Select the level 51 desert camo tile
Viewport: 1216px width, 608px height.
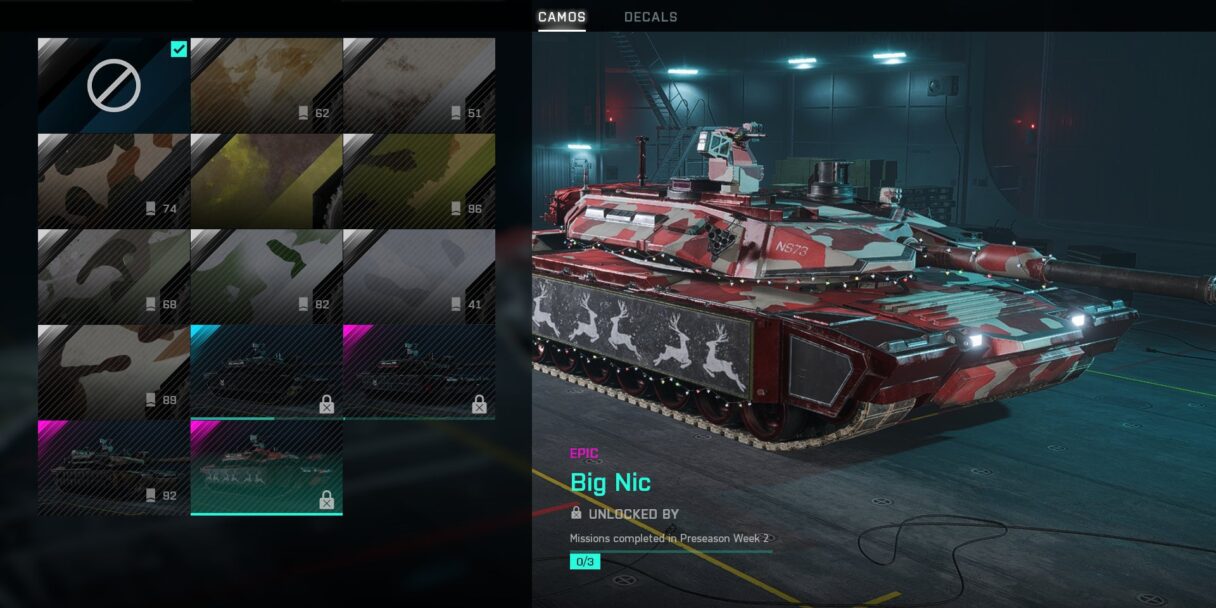(419, 85)
